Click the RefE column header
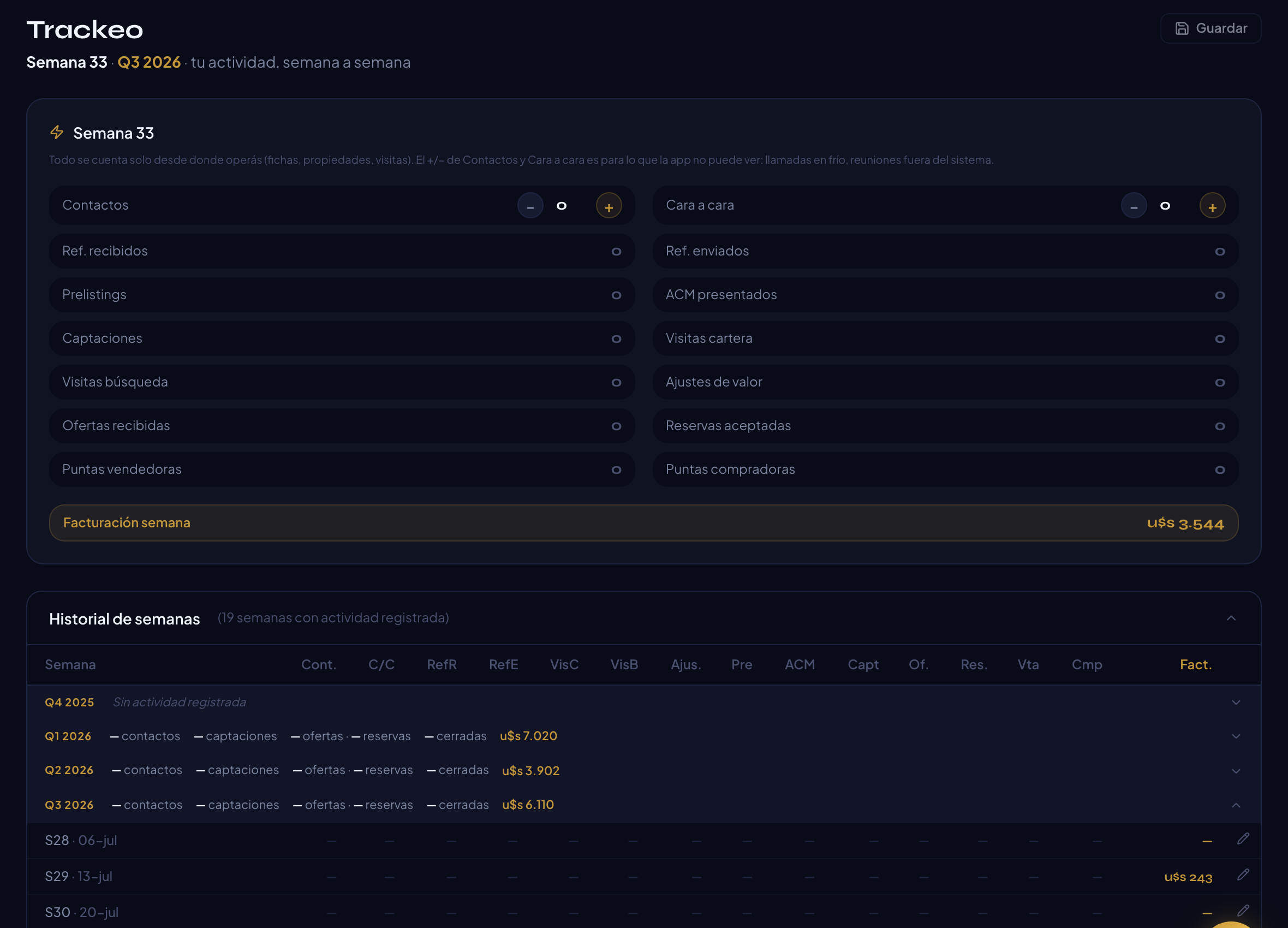Screen dimensions: 1288x928 (x=504, y=664)
